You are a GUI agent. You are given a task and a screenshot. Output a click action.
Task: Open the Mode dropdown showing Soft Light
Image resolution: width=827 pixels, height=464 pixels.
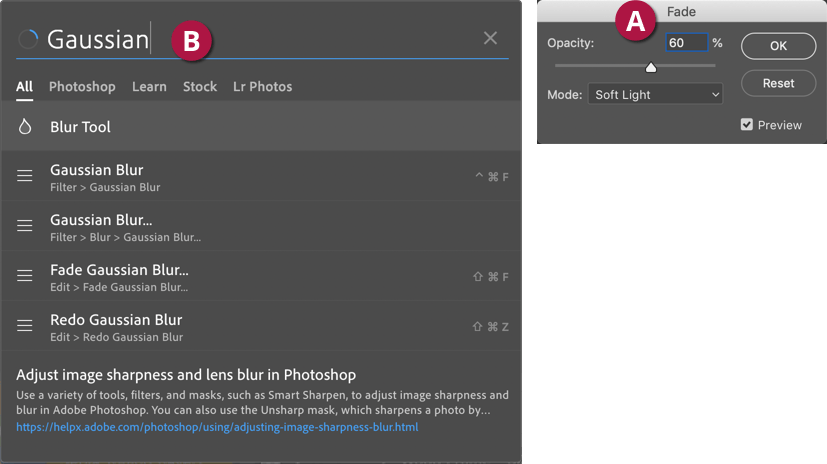click(x=655, y=95)
